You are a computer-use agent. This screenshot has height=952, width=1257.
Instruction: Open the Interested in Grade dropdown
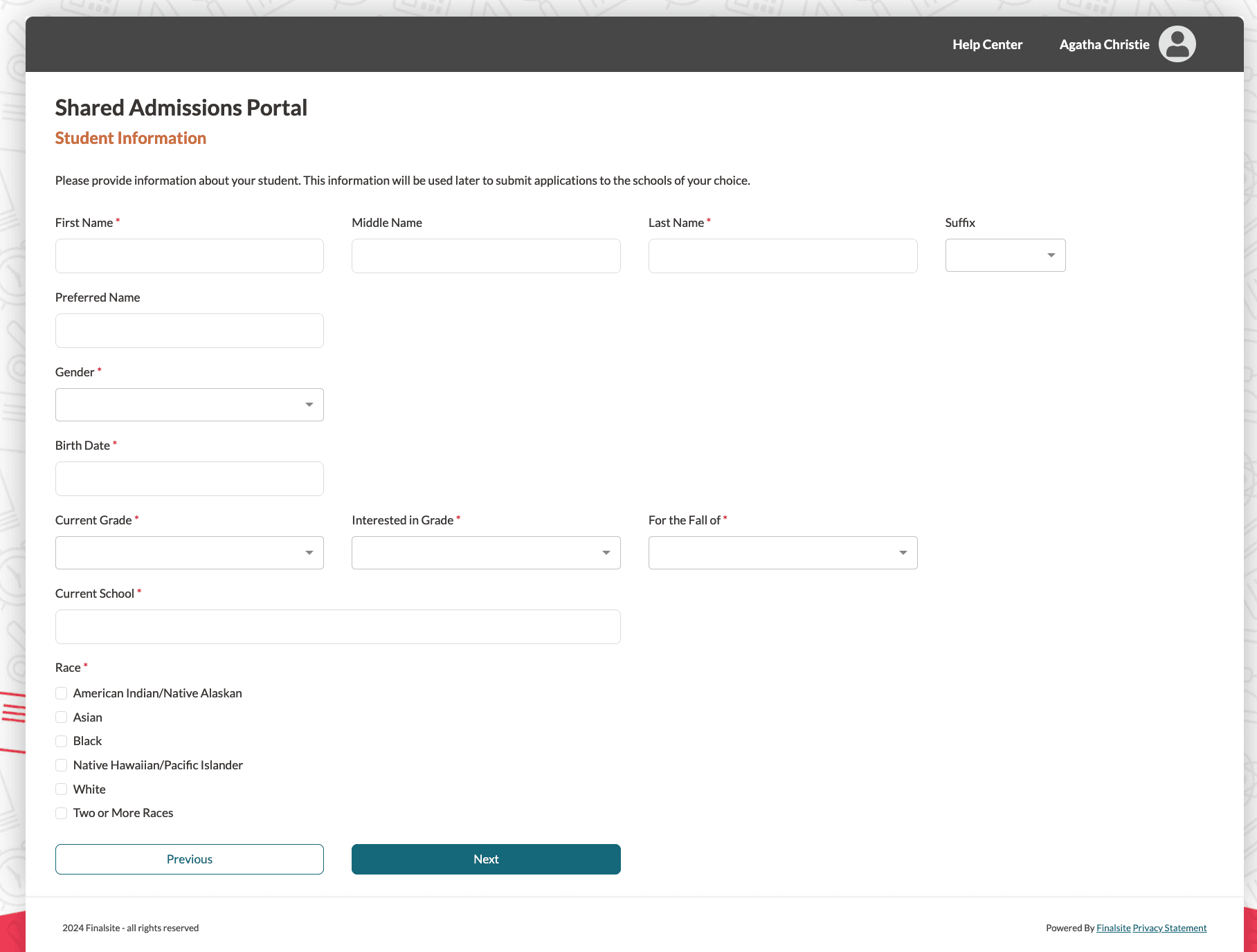point(485,553)
